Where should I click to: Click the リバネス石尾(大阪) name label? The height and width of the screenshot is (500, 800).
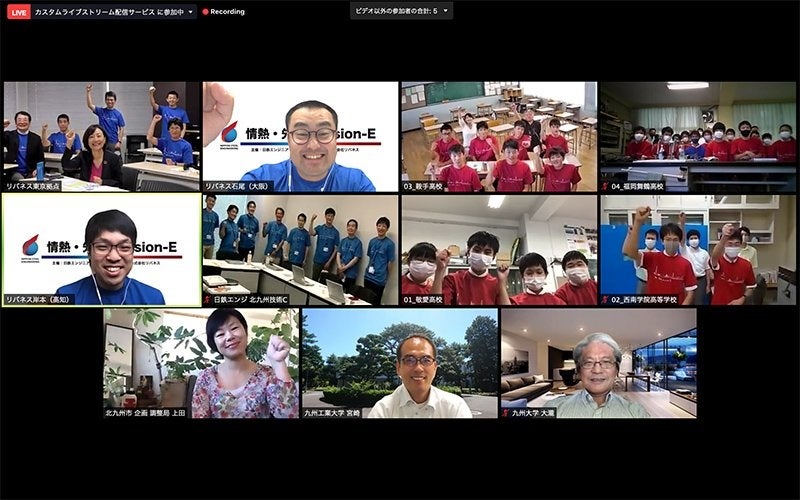tap(238, 187)
